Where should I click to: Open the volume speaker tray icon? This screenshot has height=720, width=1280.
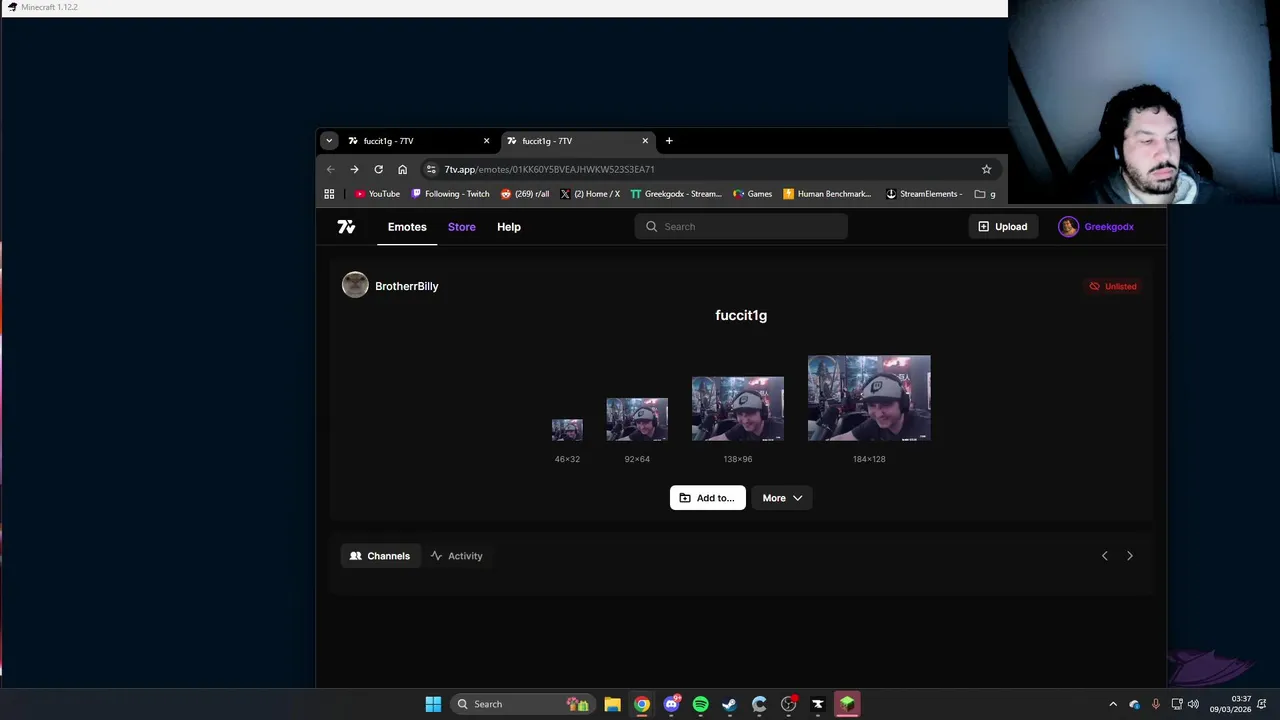click(x=1193, y=704)
